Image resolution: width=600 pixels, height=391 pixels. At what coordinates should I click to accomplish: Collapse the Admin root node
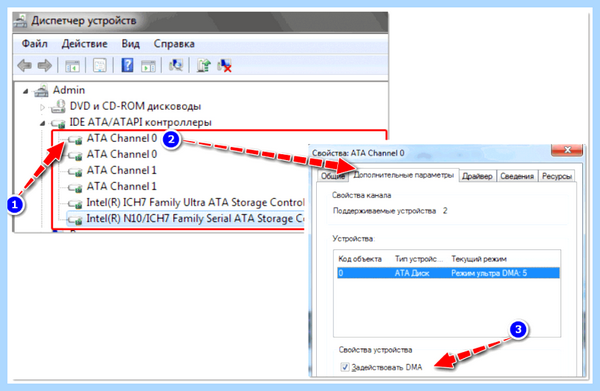pyautogui.click(x=25, y=91)
